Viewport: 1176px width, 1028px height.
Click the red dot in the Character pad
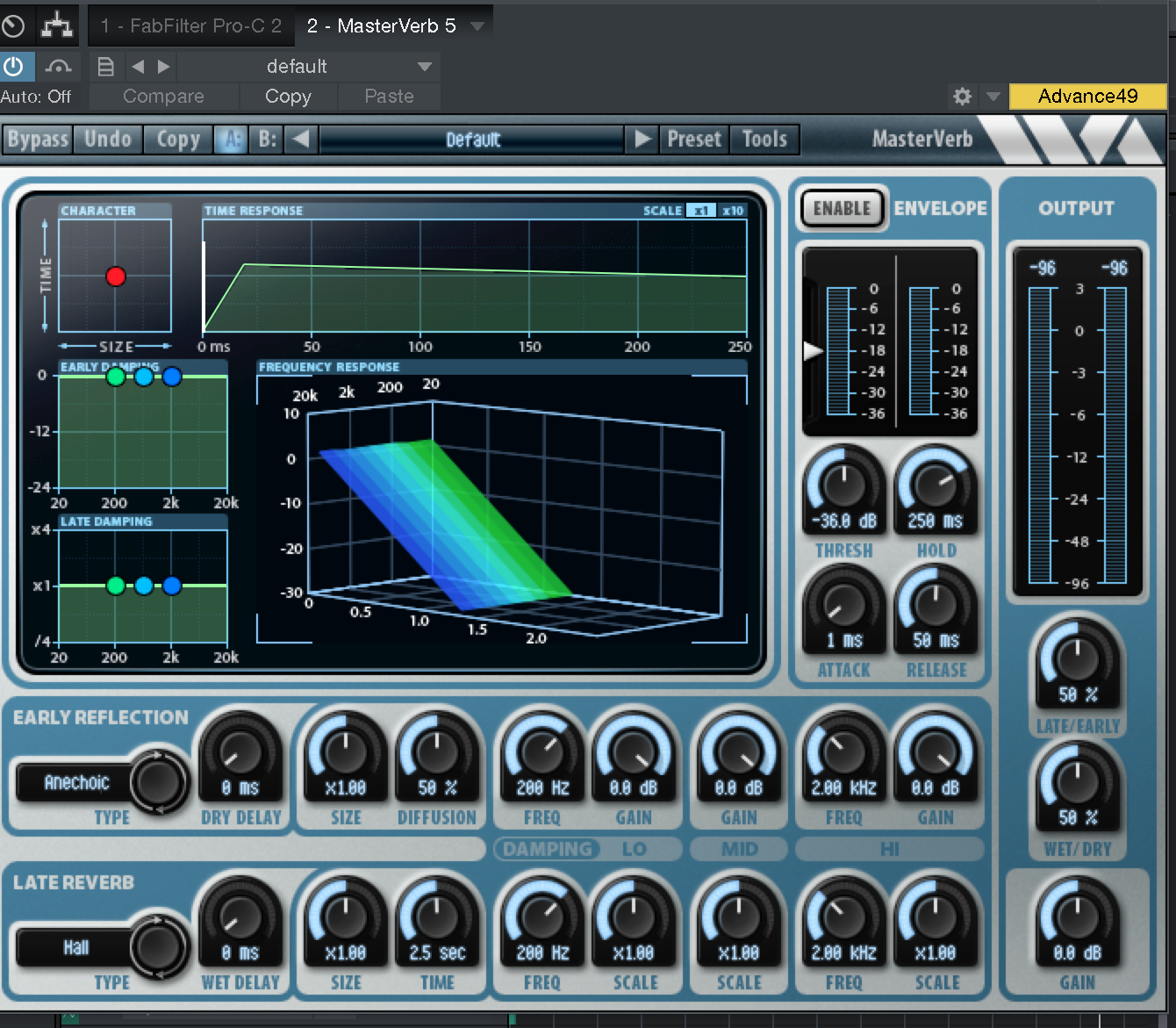click(x=115, y=277)
